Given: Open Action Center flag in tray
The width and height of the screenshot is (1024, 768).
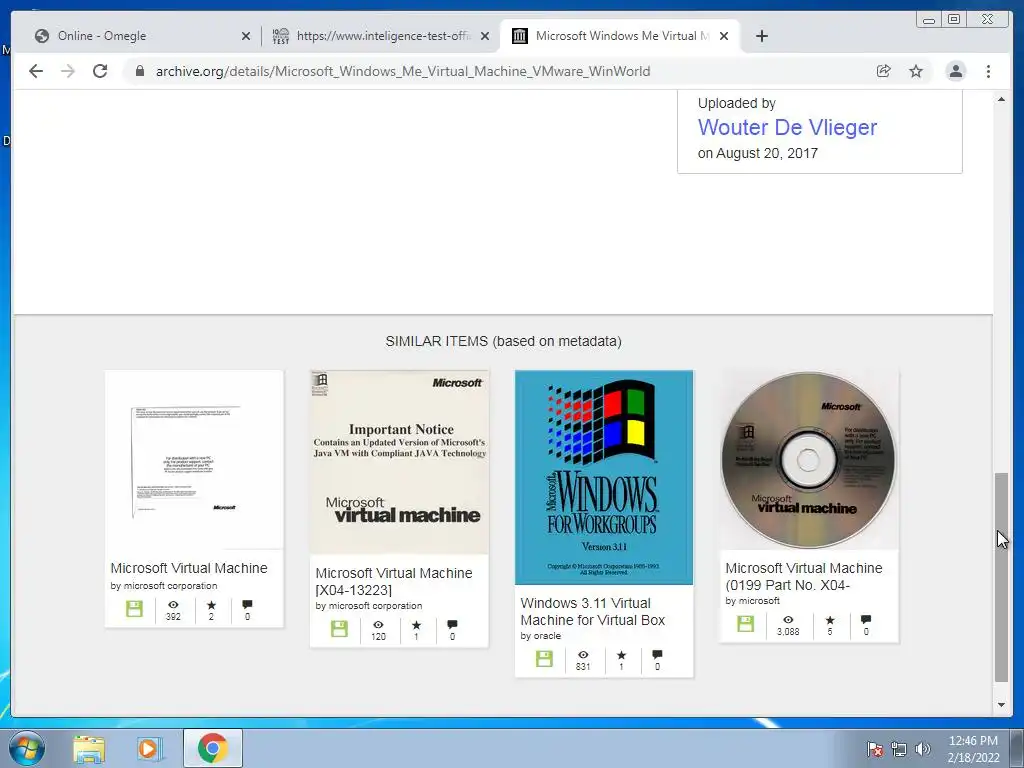Looking at the screenshot, I should click(874, 749).
